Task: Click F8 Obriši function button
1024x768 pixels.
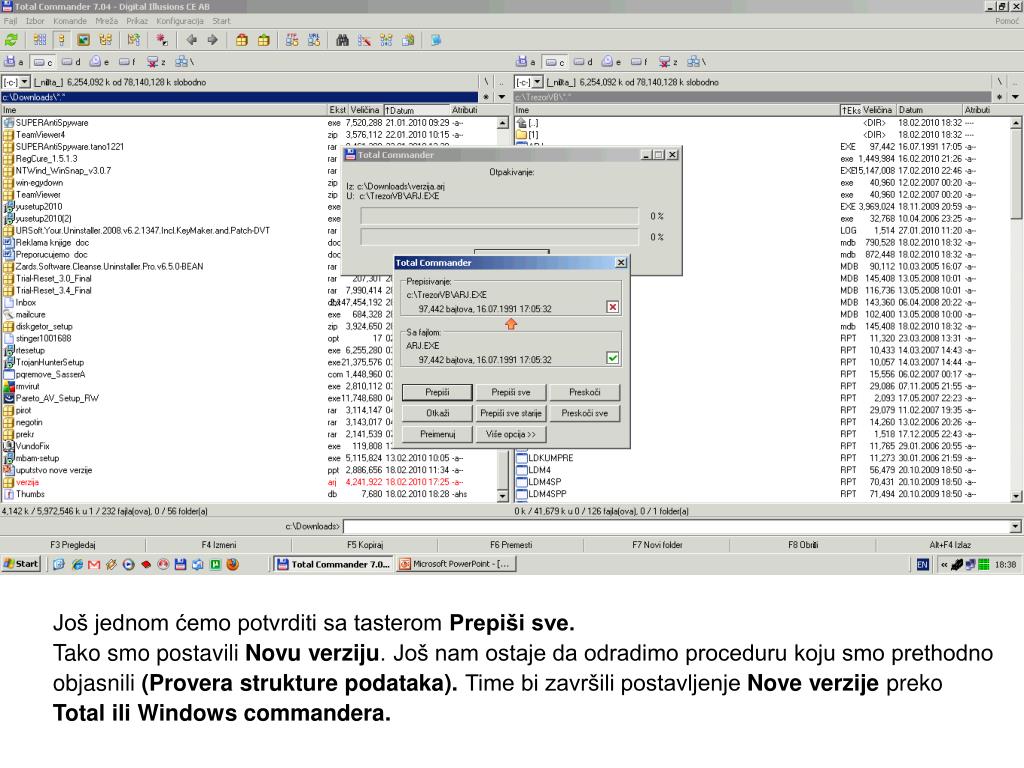Action: click(803, 545)
